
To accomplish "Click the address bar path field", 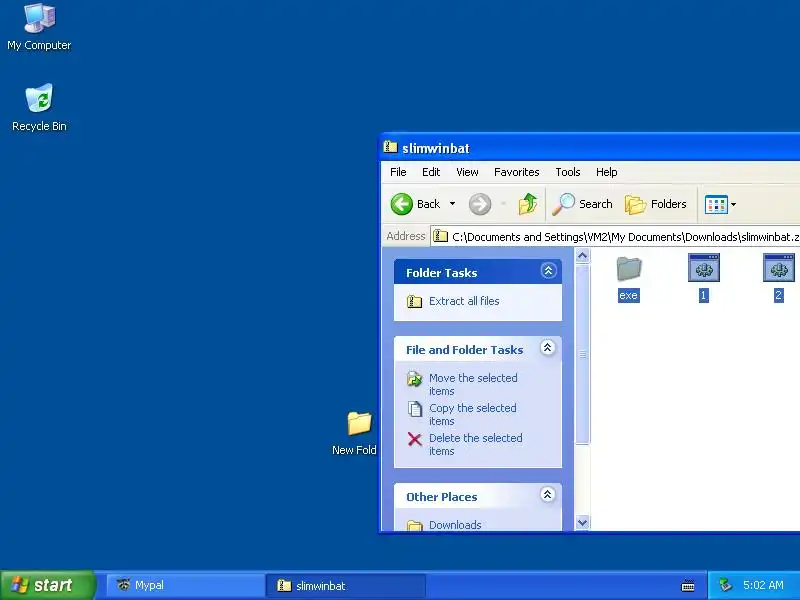I will [615, 237].
